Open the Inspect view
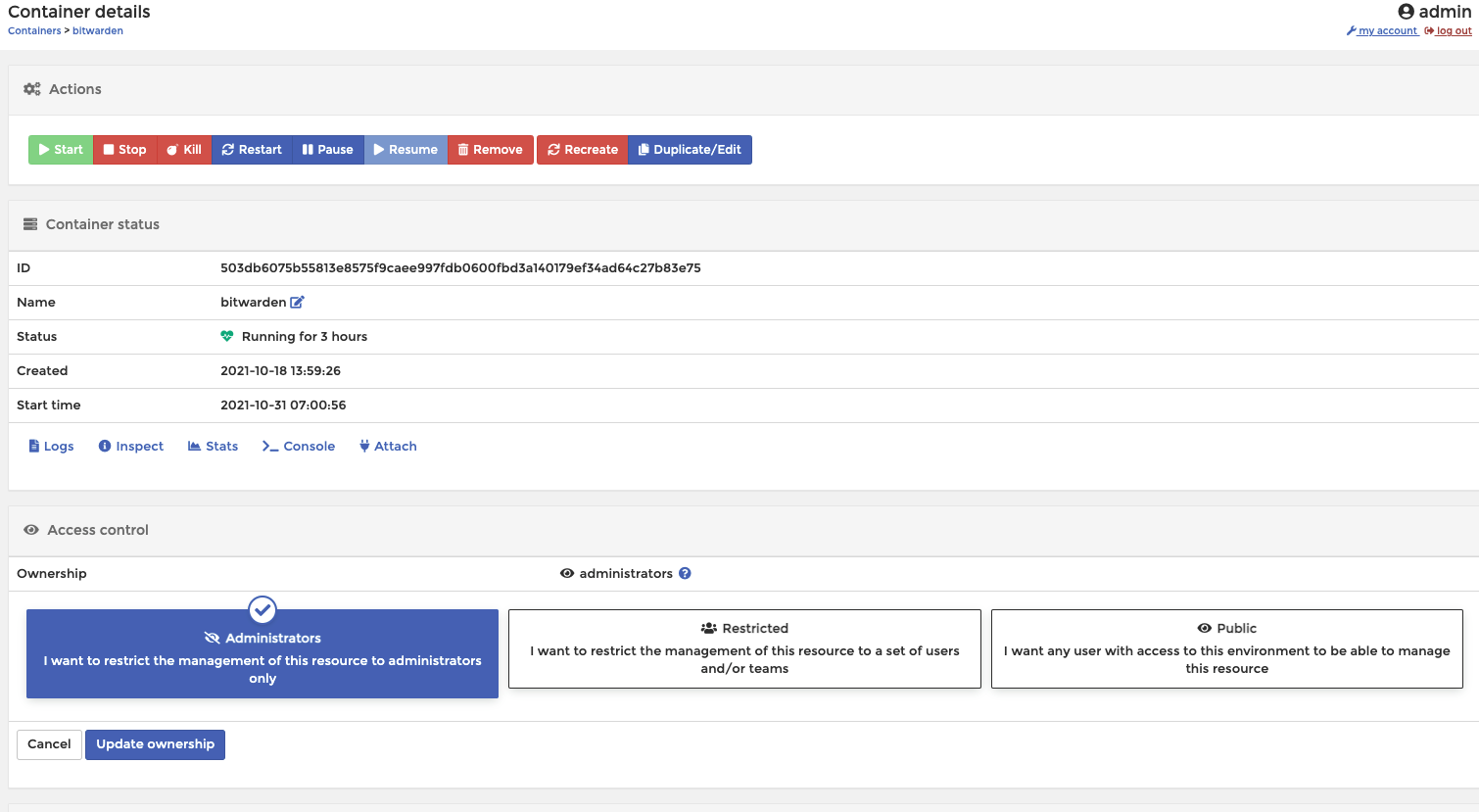The height and width of the screenshot is (812, 1479). (x=131, y=447)
